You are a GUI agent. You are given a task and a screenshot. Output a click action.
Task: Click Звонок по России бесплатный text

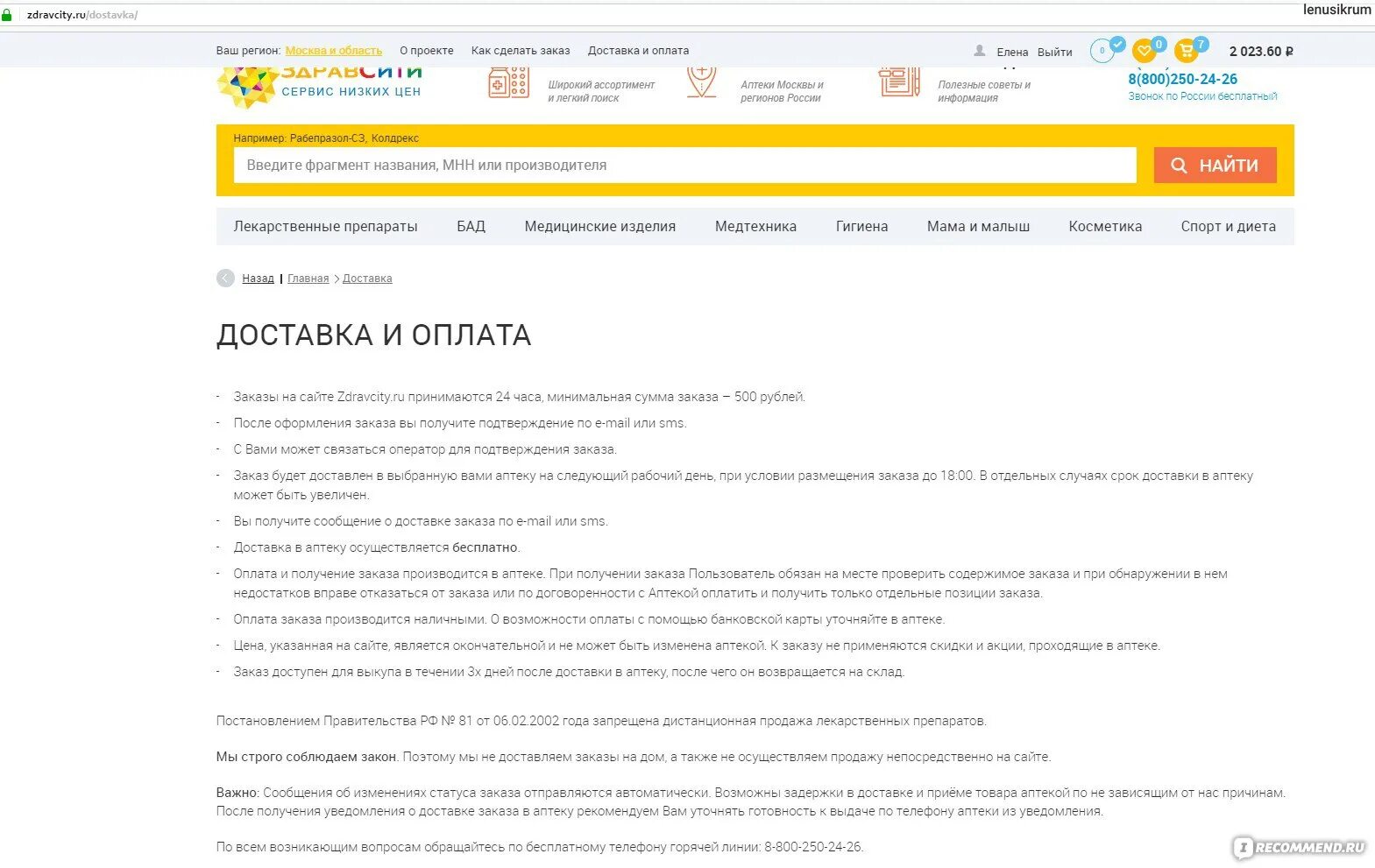coord(1202,96)
